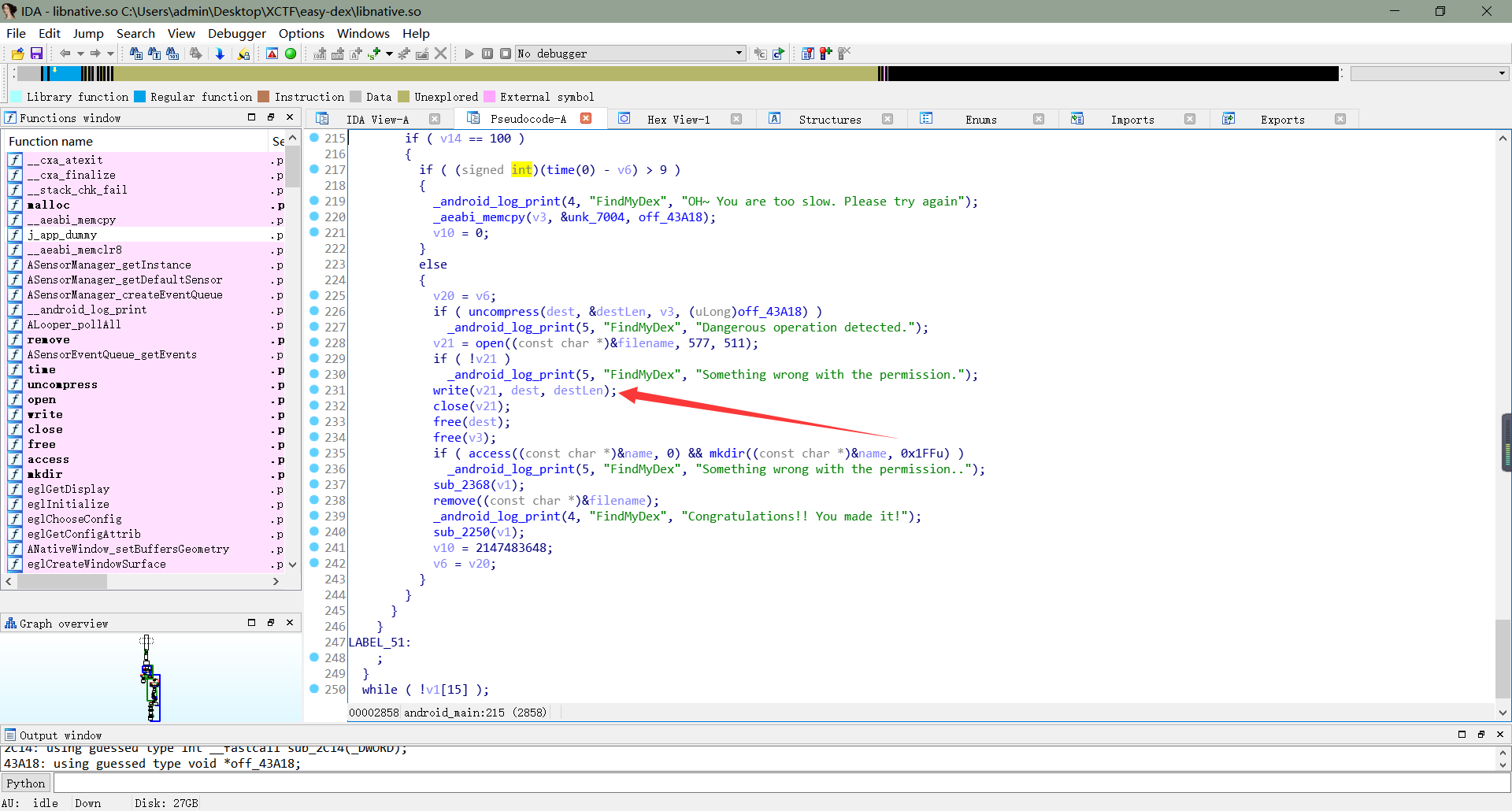Click the blue list window toolbar icon

808,54
